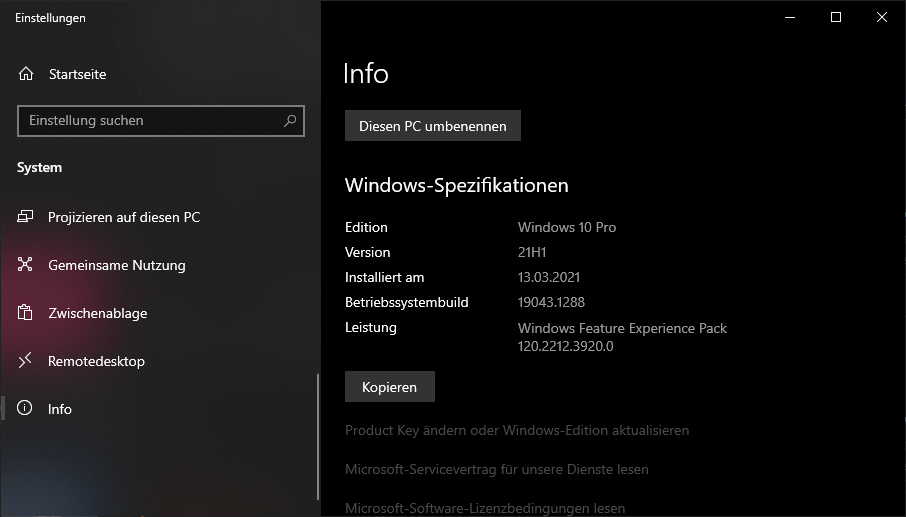The height and width of the screenshot is (517, 906).
Task: Click the Info circle icon in sidebar
Action: (x=25, y=408)
